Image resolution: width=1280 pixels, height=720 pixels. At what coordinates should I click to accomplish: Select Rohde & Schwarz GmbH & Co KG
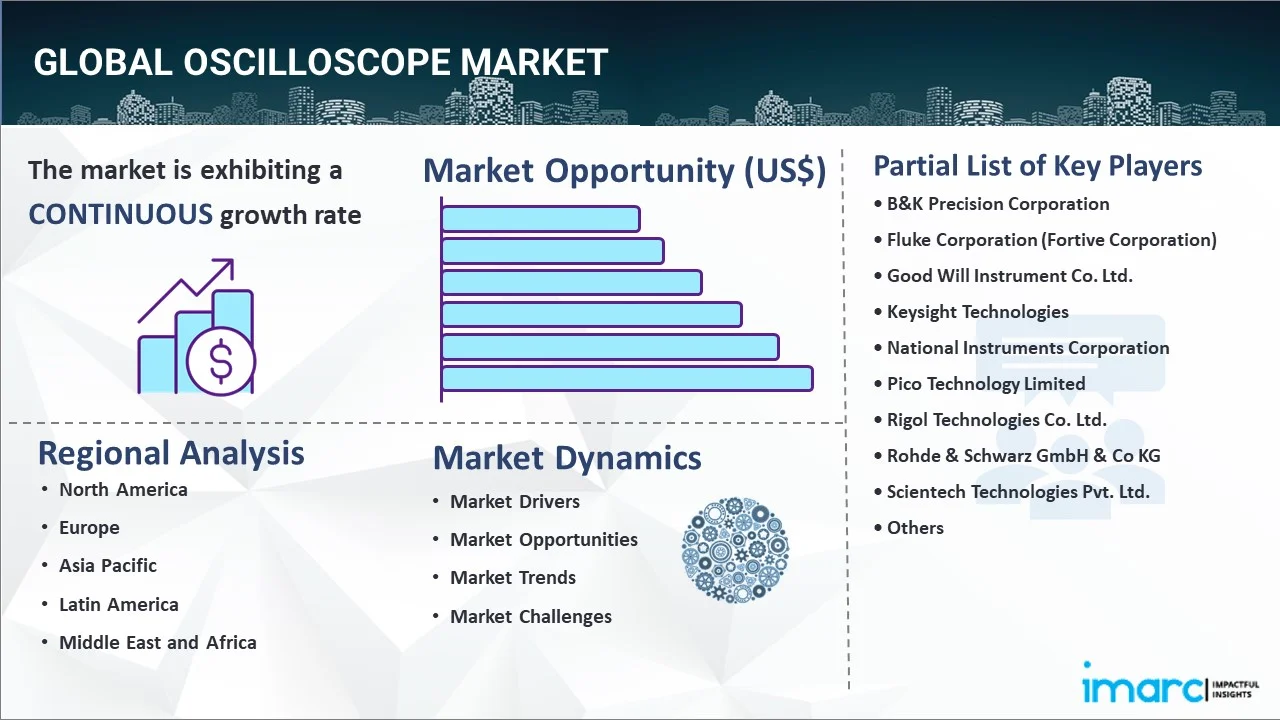[1023, 456]
